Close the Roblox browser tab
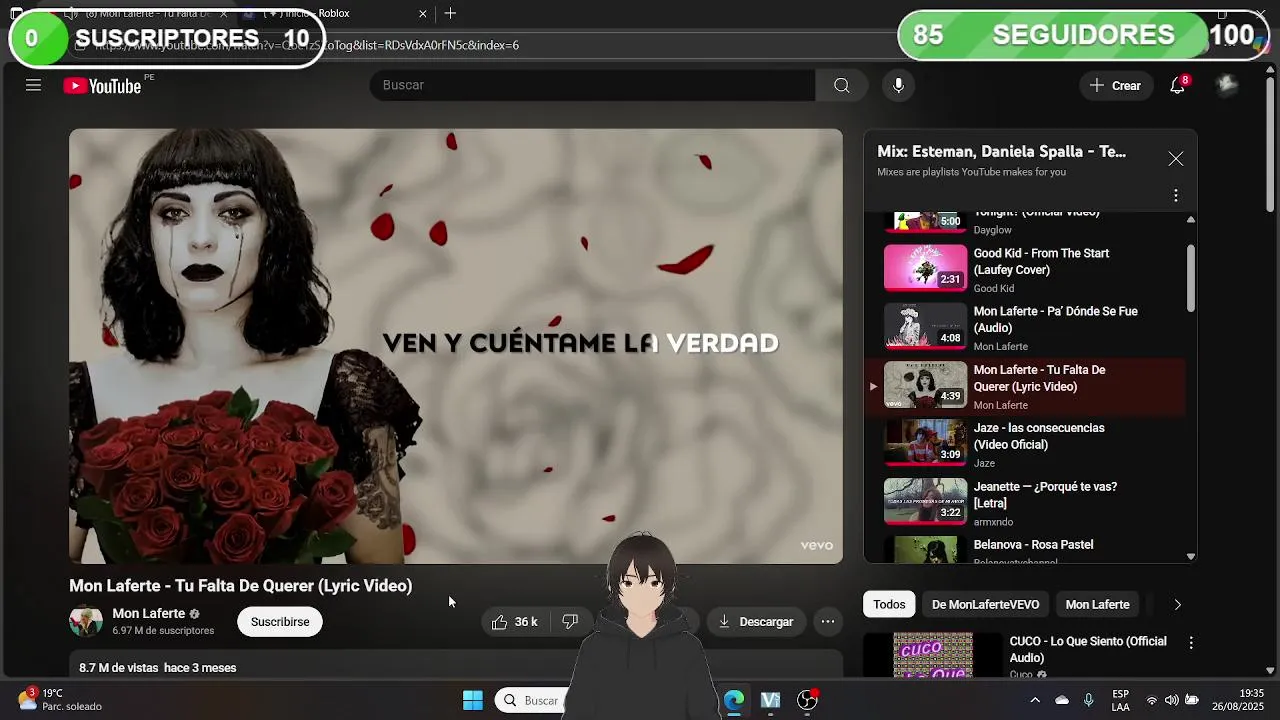Image resolution: width=1280 pixels, height=720 pixels. (x=422, y=13)
